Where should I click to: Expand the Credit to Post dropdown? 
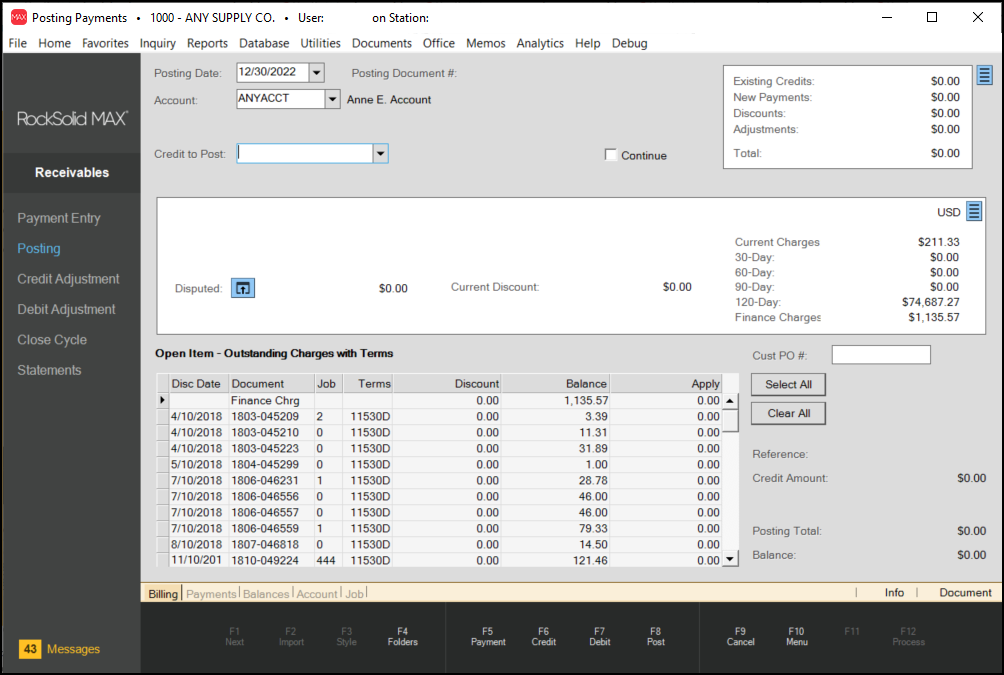coord(380,154)
